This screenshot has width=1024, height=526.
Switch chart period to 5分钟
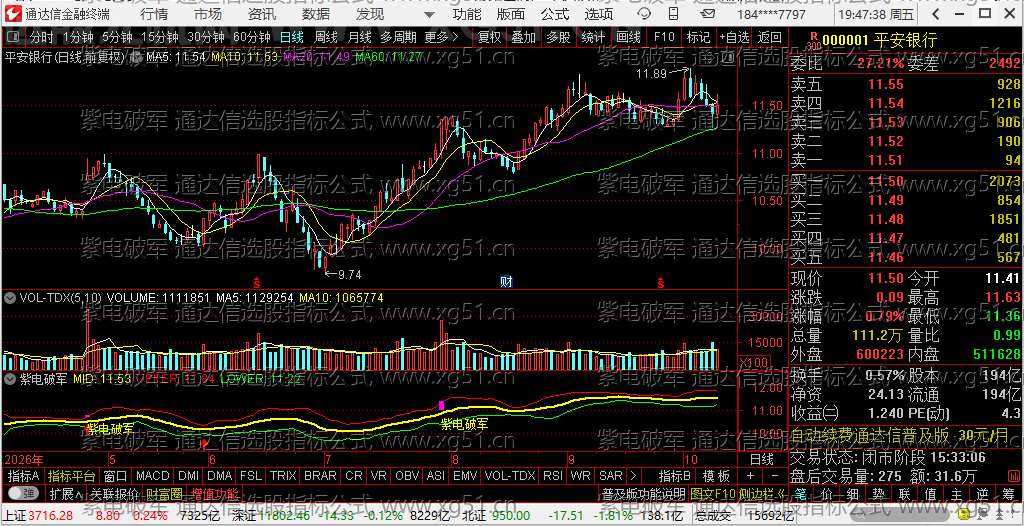tap(116, 37)
